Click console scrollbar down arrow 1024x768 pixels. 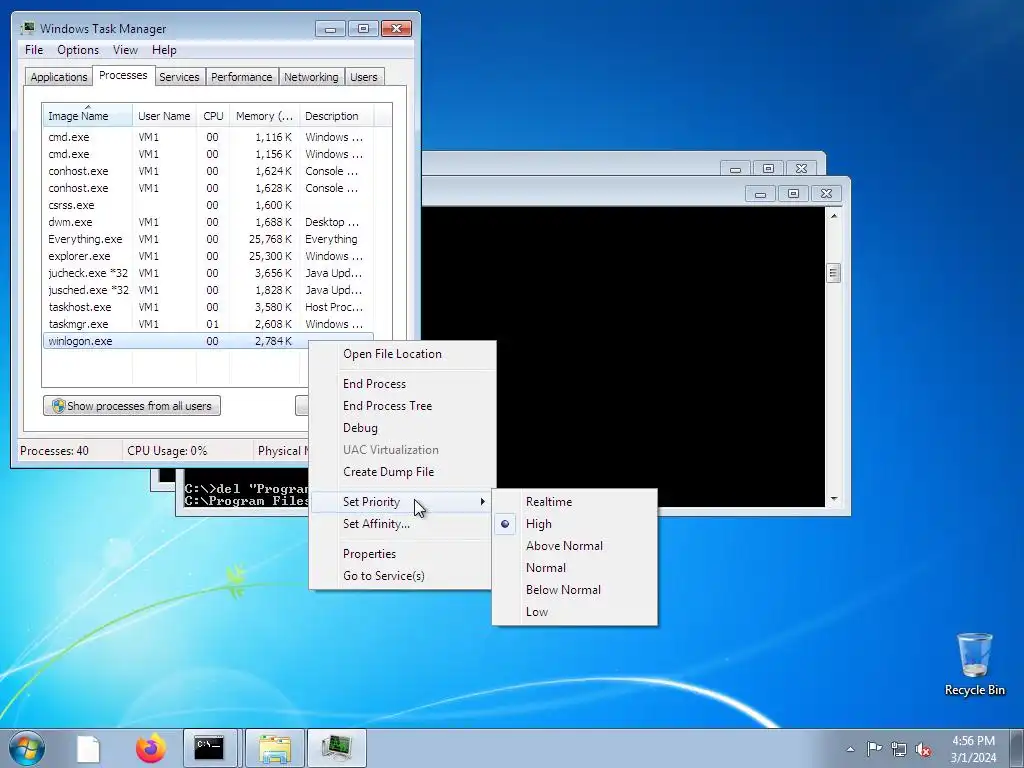coord(833,499)
